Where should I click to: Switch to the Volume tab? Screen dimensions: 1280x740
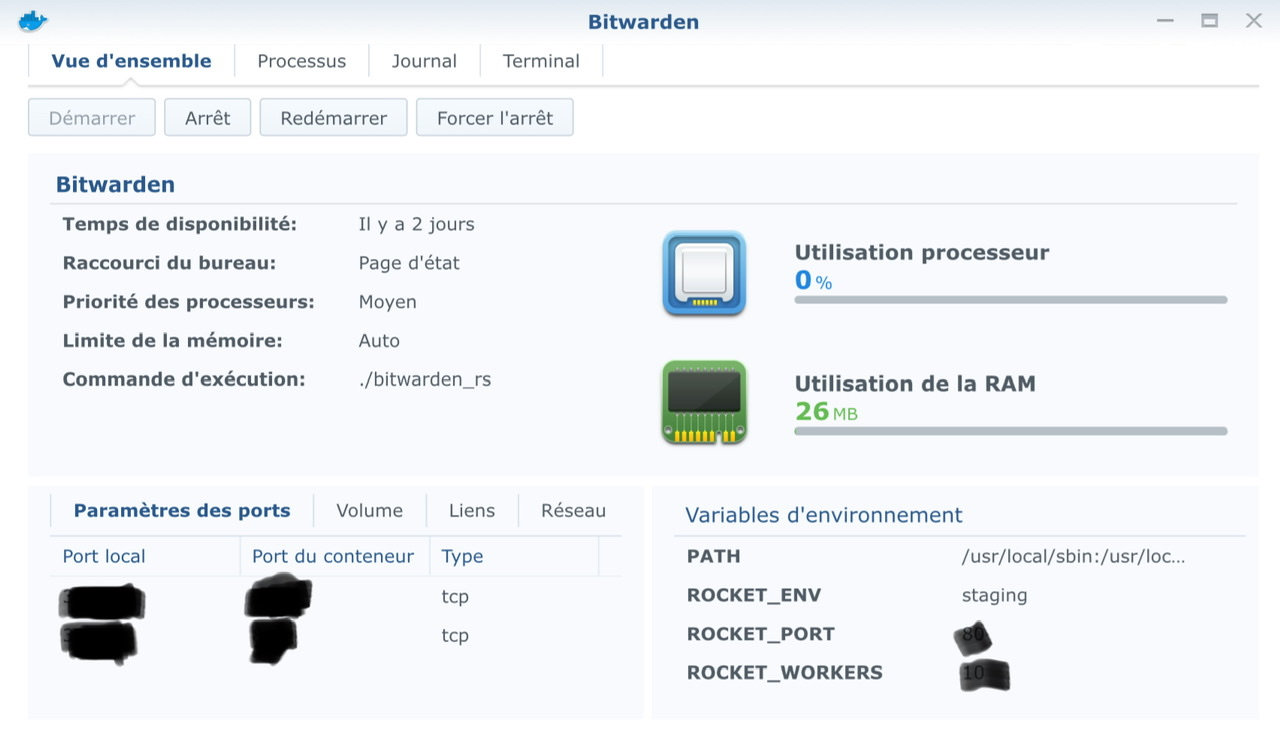pos(369,511)
